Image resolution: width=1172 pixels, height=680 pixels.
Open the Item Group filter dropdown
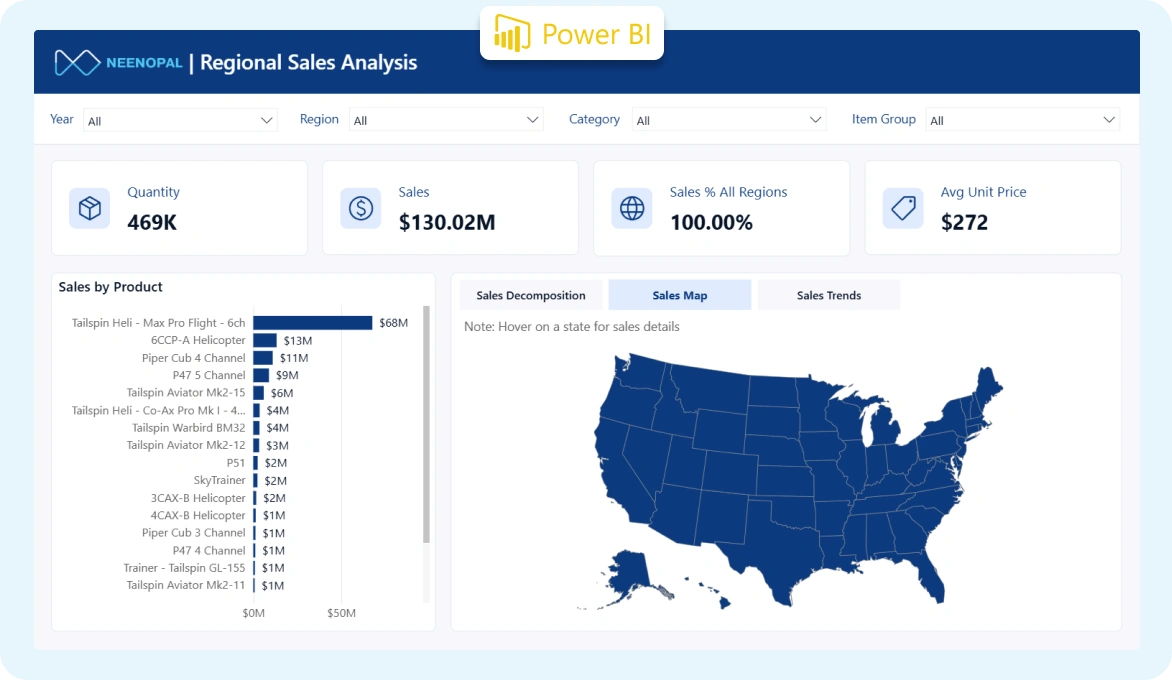click(x=1023, y=120)
